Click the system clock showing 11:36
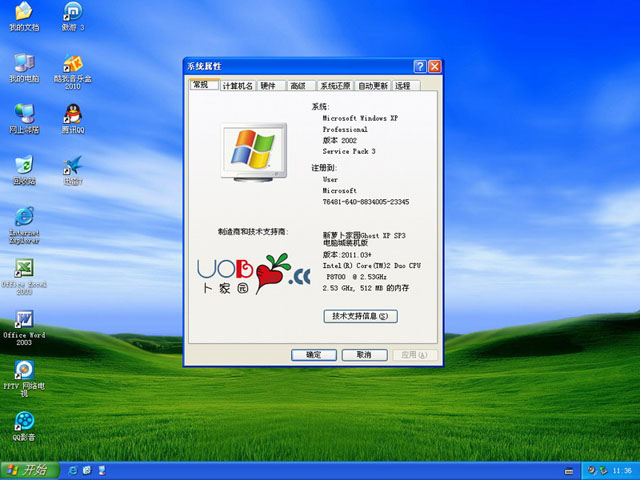640x480 pixels. pos(622,471)
